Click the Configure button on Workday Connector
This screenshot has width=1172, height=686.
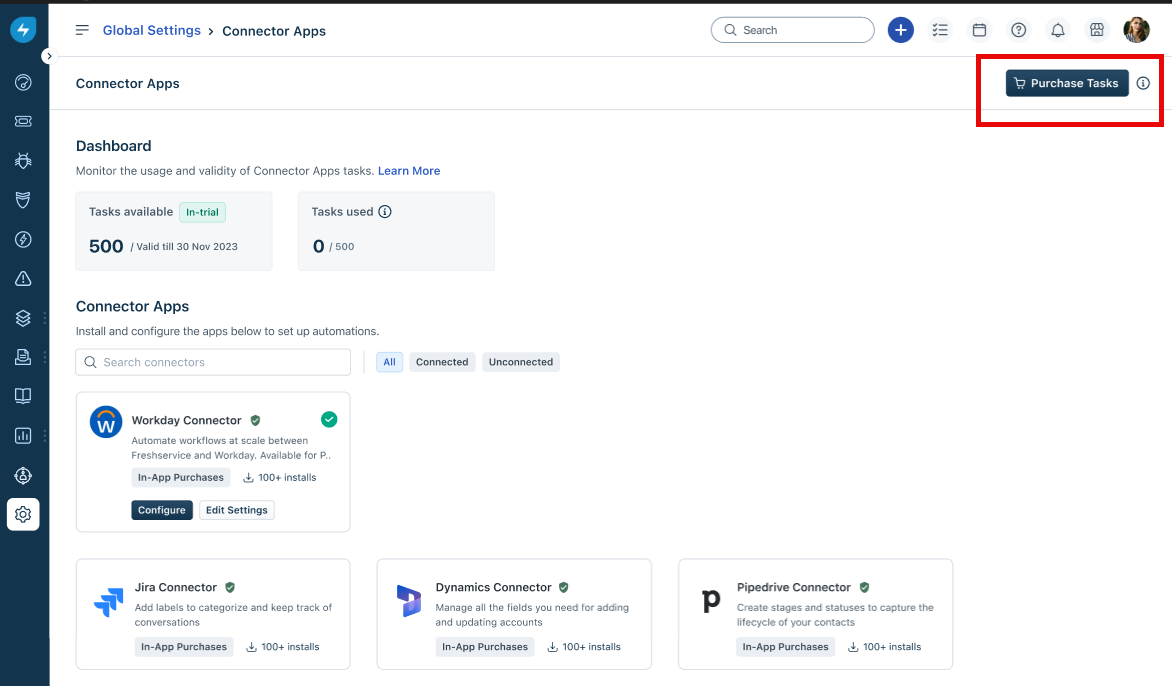coord(161,510)
